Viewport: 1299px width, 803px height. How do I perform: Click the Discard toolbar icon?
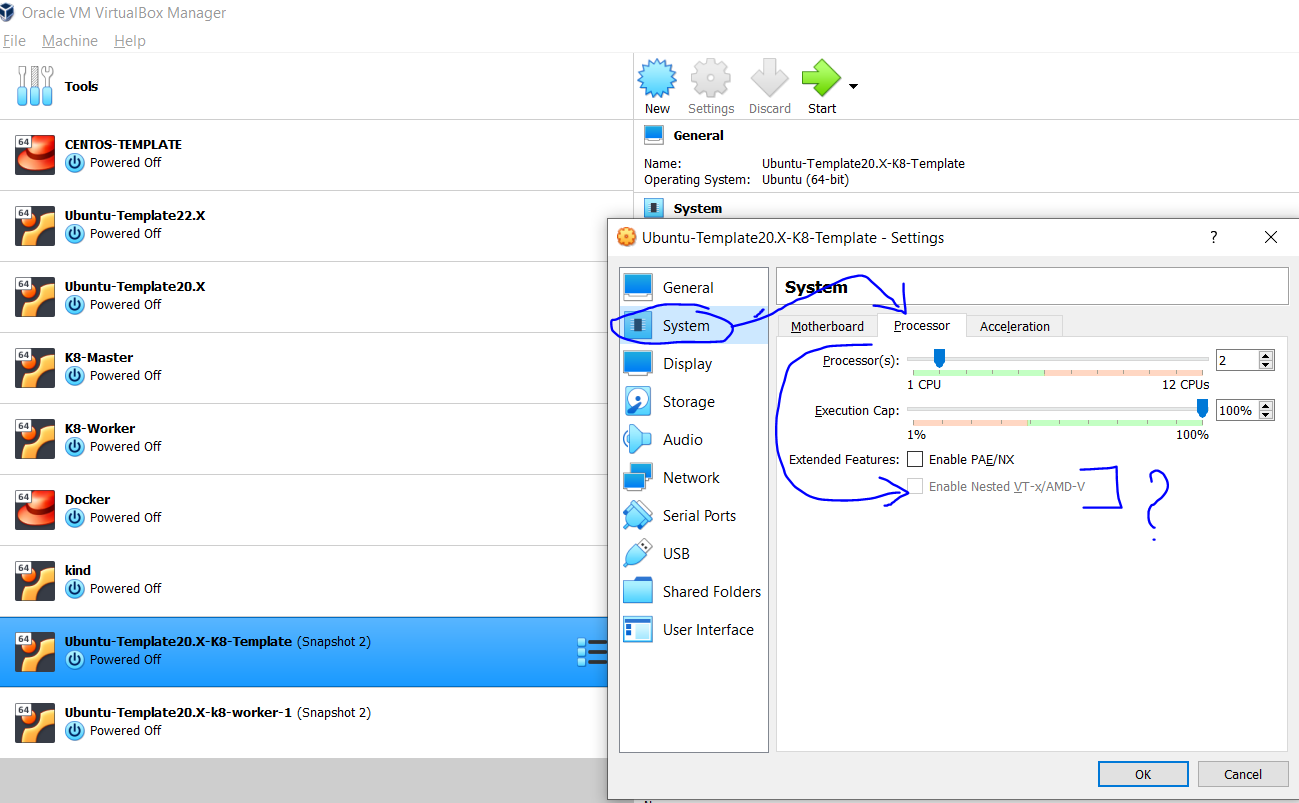(769, 78)
